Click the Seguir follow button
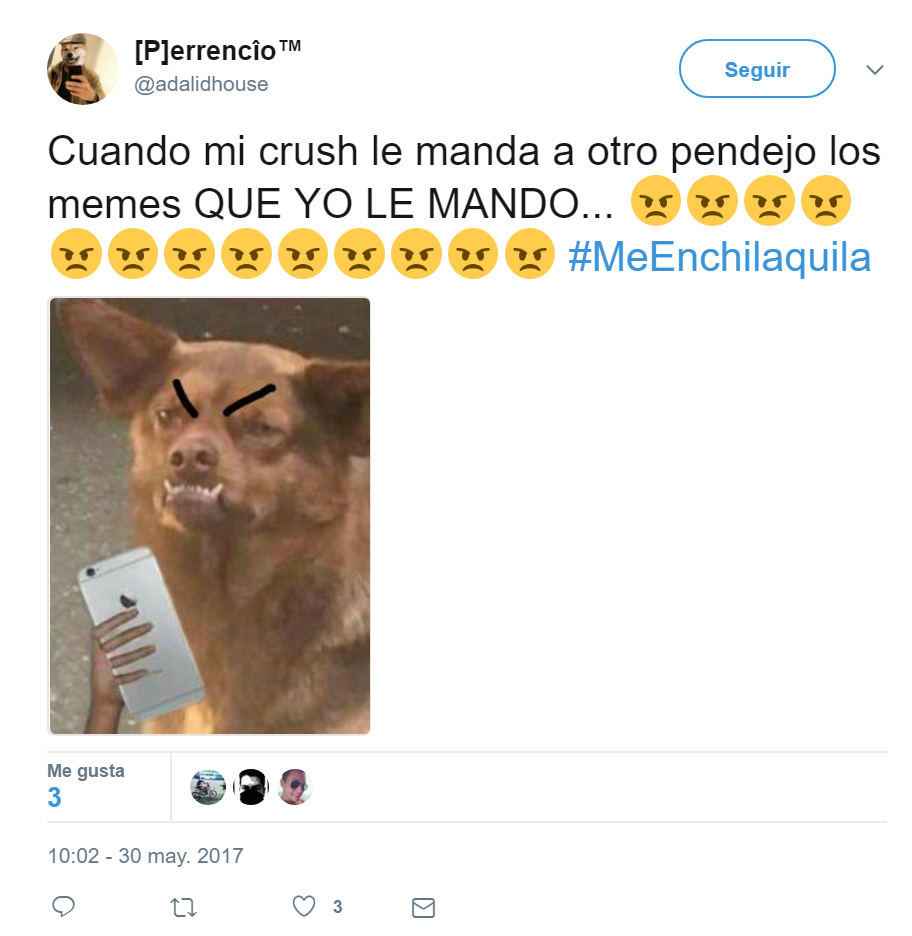Viewport: 912px width, 936px height. tap(757, 69)
